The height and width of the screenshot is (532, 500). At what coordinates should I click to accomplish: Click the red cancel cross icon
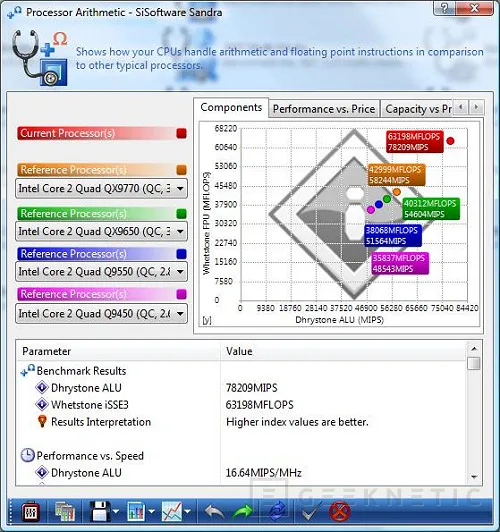[x=340, y=511]
